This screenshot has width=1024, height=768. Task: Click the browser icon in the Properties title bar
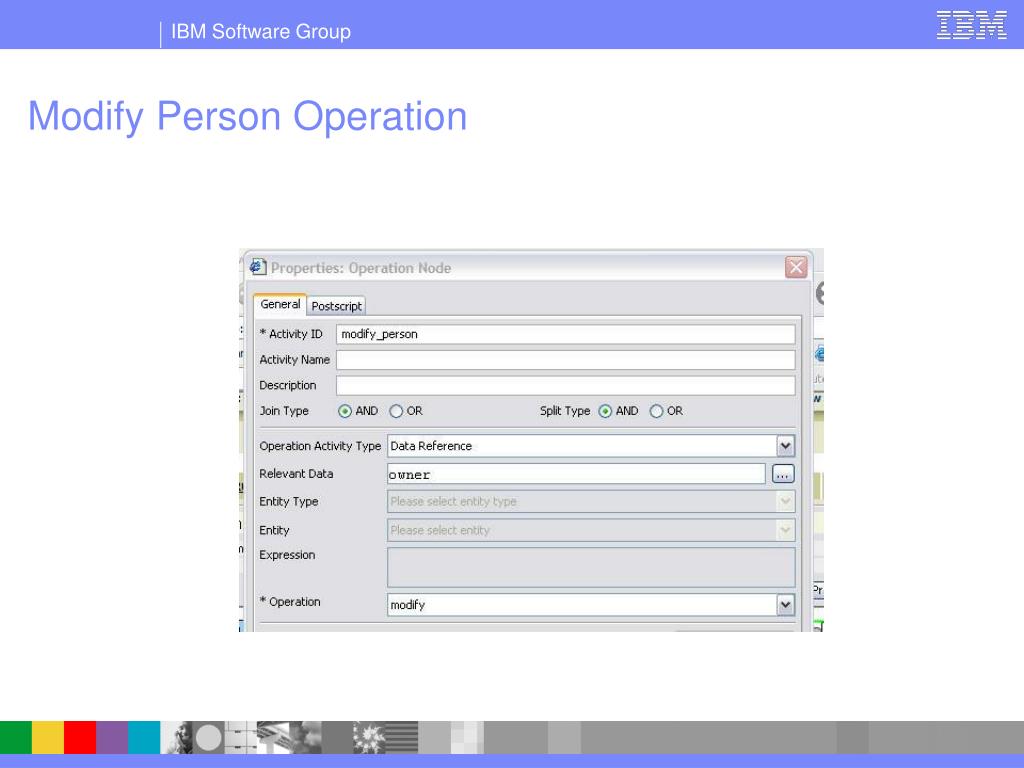[x=258, y=266]
